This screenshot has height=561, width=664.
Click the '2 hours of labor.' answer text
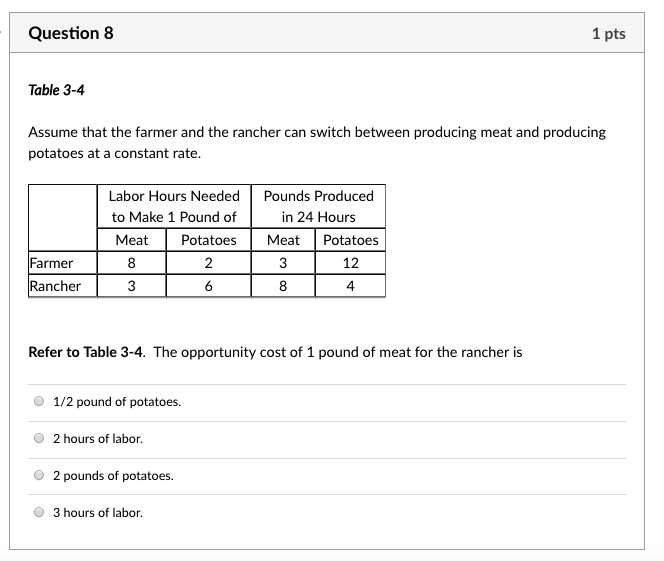(98, 438)
